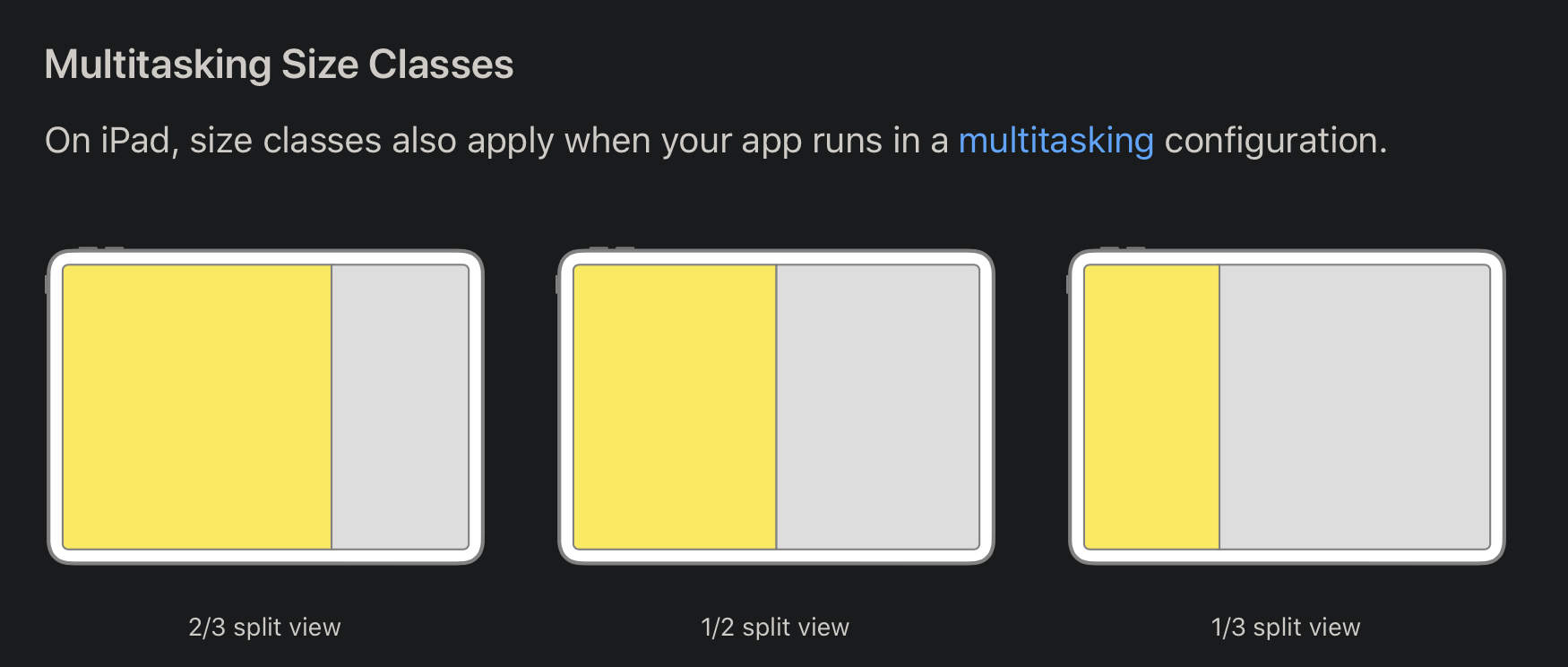This screenshot has width=1568, height=667.
Task: Click left side button on 2/3 split iPad
Action: click(x=47, y=284)
